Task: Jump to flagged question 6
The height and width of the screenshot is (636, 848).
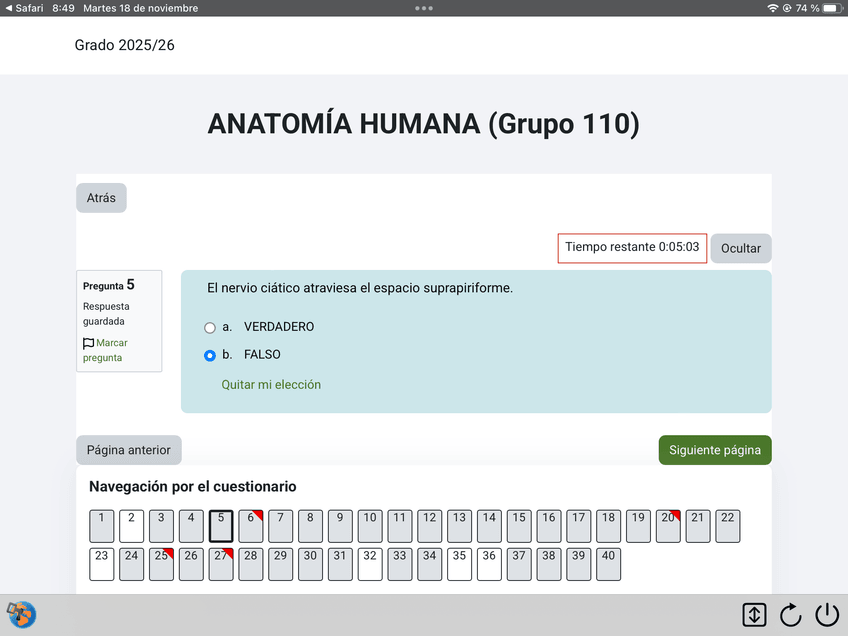Action: [251, 526]
